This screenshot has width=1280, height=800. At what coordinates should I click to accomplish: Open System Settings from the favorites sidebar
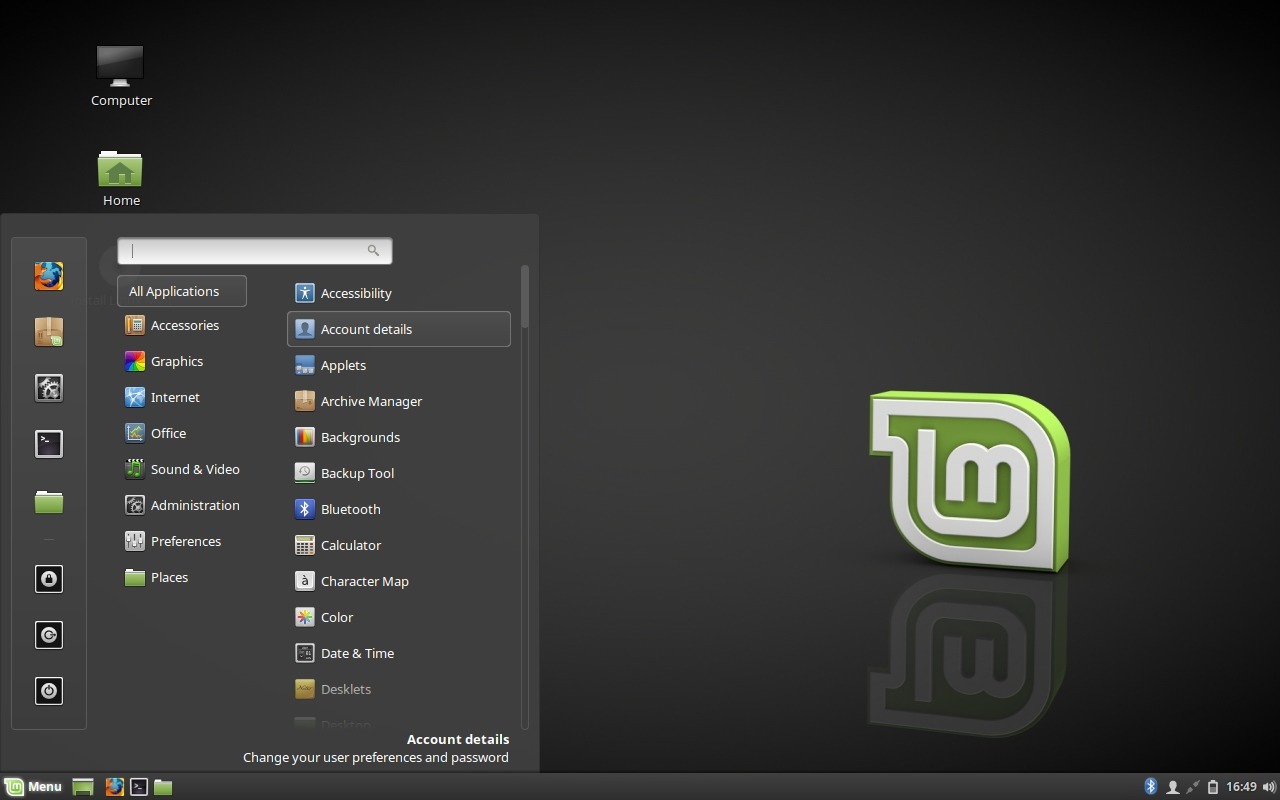point(49,388)
